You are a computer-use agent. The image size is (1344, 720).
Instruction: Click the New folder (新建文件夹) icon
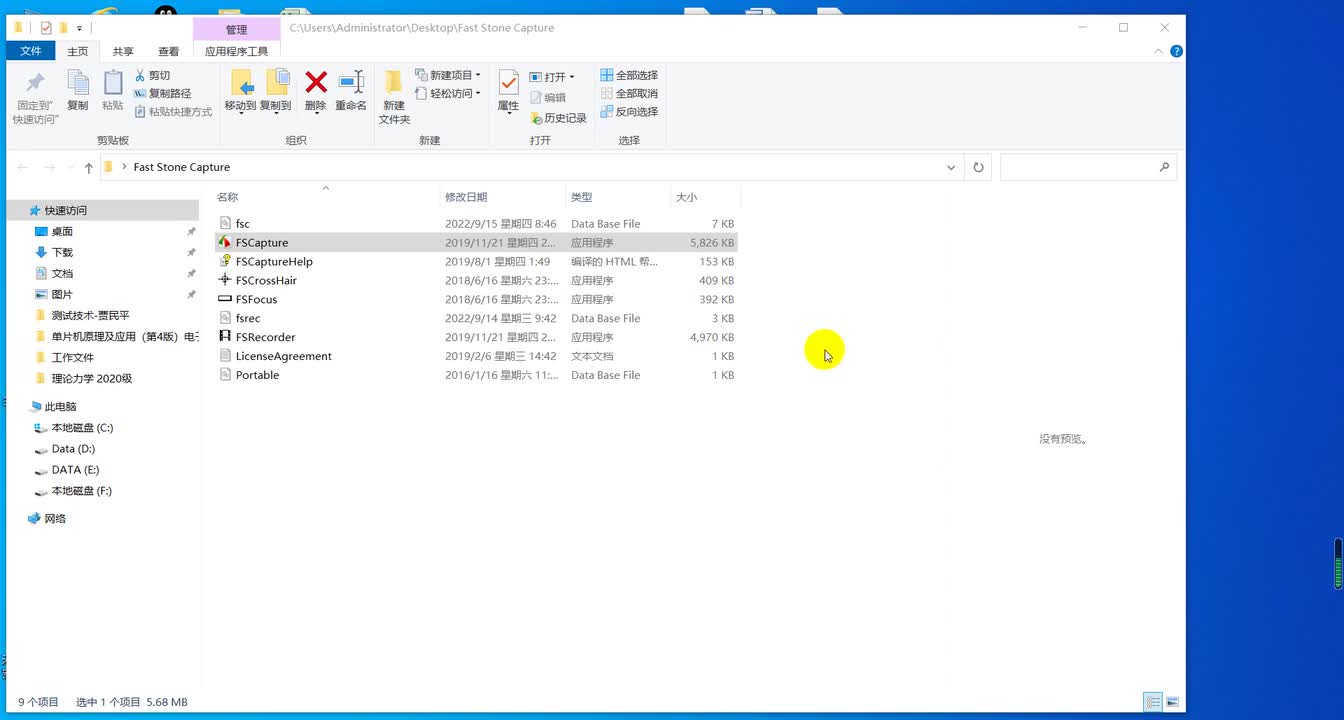[x=394, y=97]
